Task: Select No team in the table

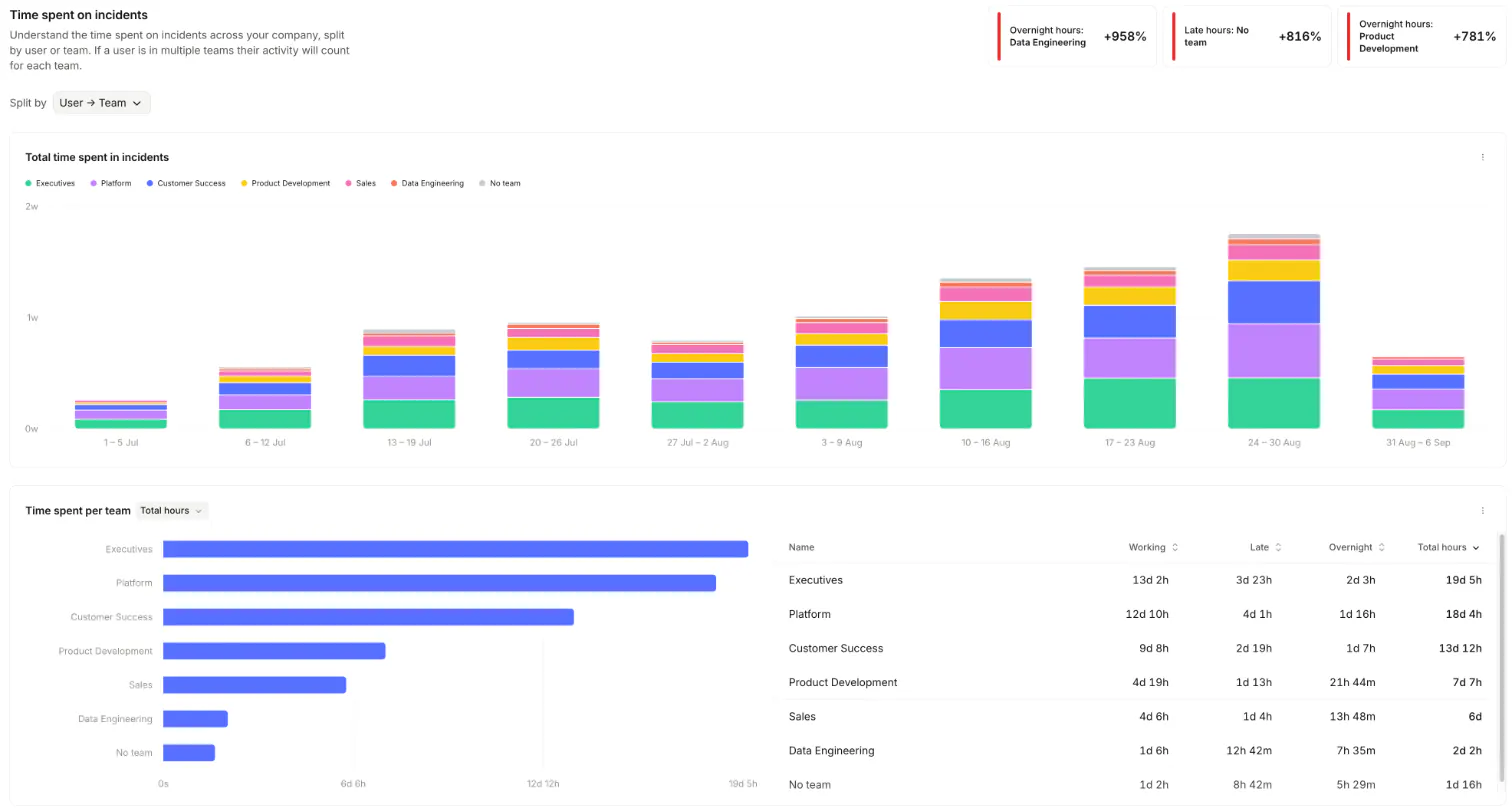Action: 809,784
